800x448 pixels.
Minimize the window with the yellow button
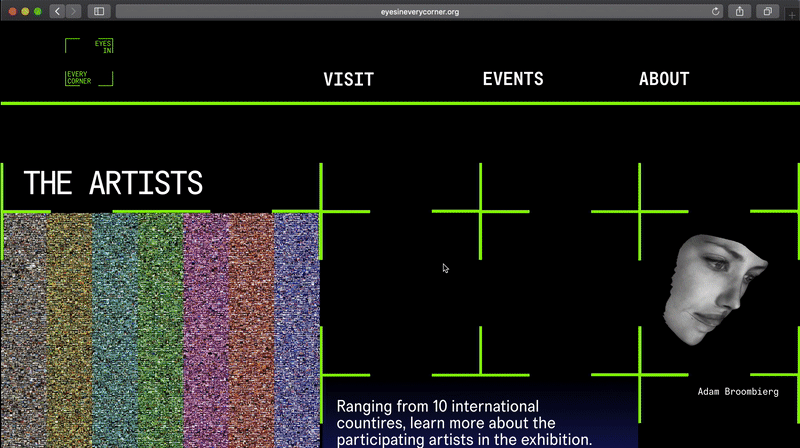tap(25, 11)
